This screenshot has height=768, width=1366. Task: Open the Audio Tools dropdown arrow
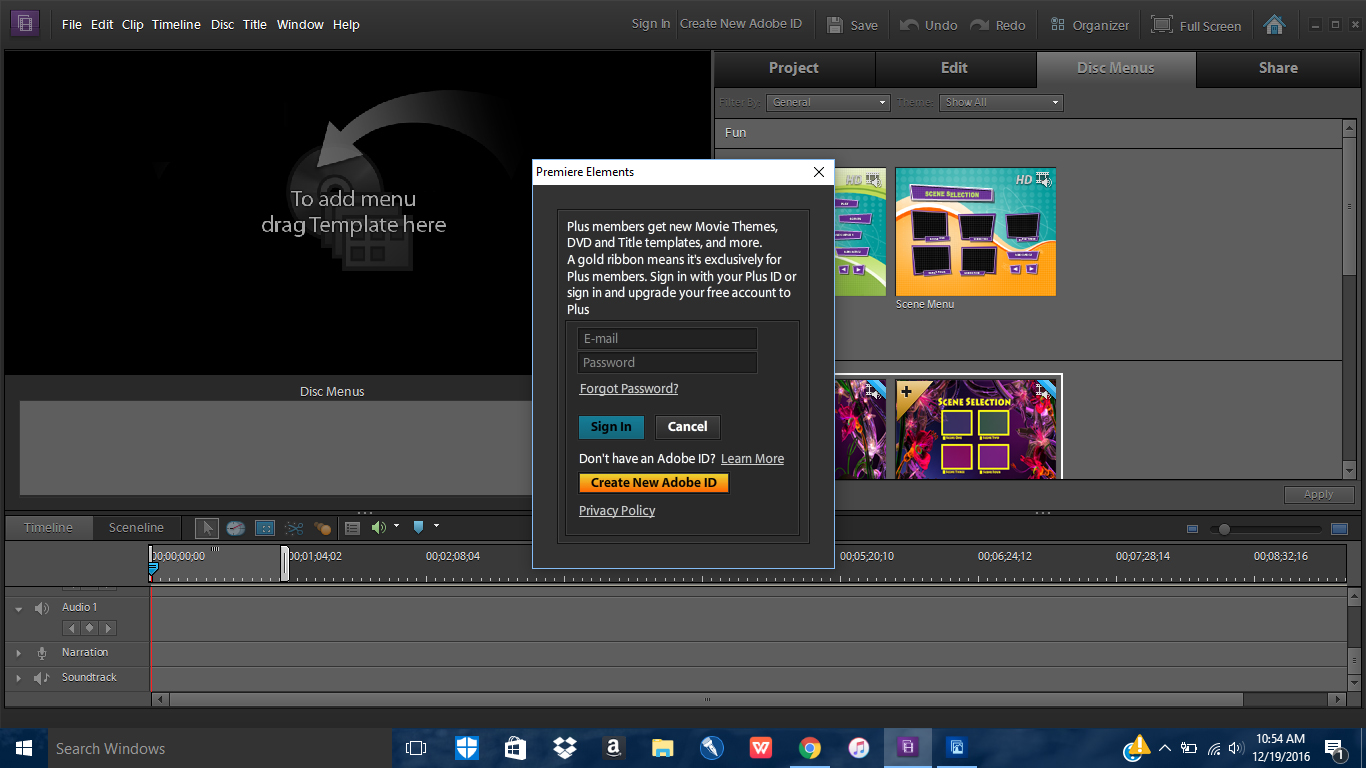(396, 526)
